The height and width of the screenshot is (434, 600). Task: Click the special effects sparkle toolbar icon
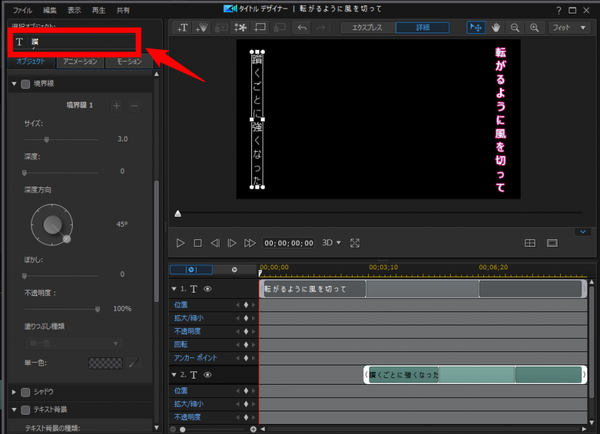pos(240,28)
